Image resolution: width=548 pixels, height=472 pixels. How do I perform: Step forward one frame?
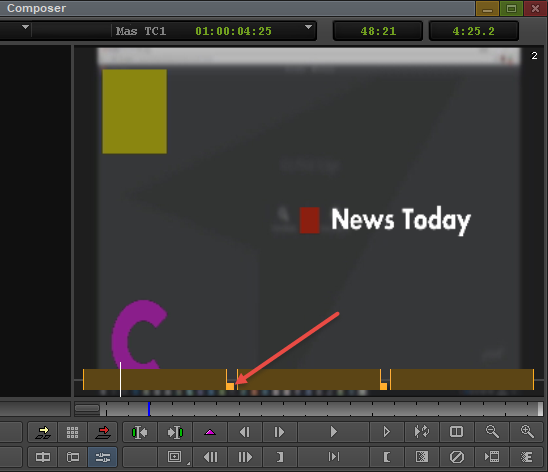coord(279,432)
